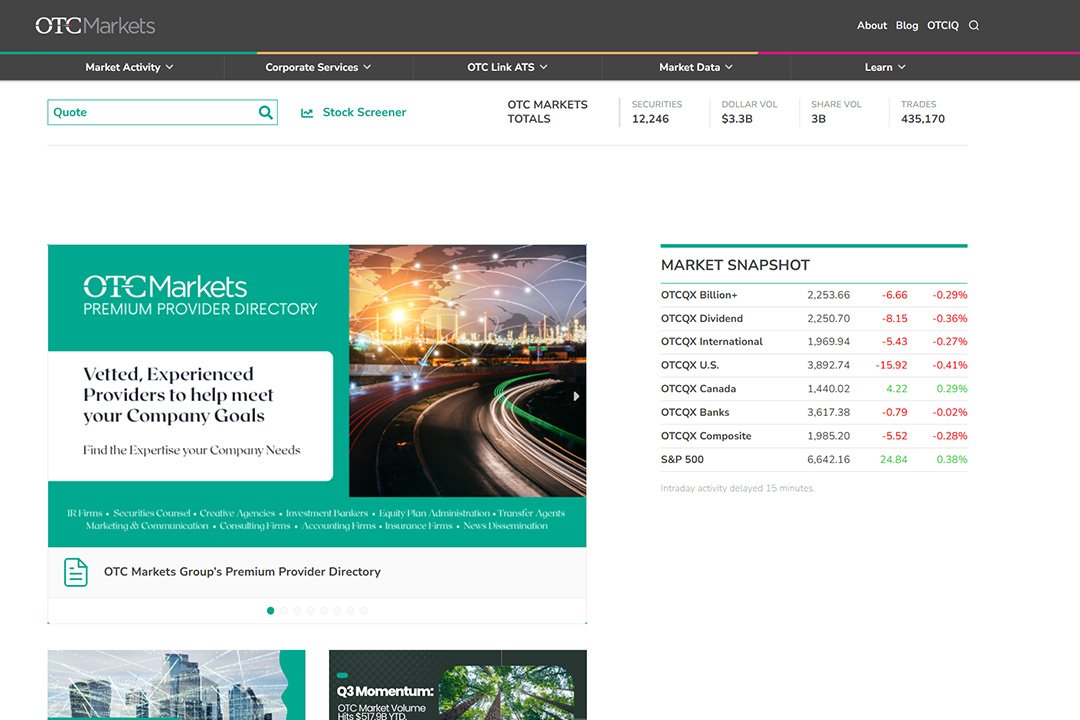Open the Blog link

(x=907, y=26)
